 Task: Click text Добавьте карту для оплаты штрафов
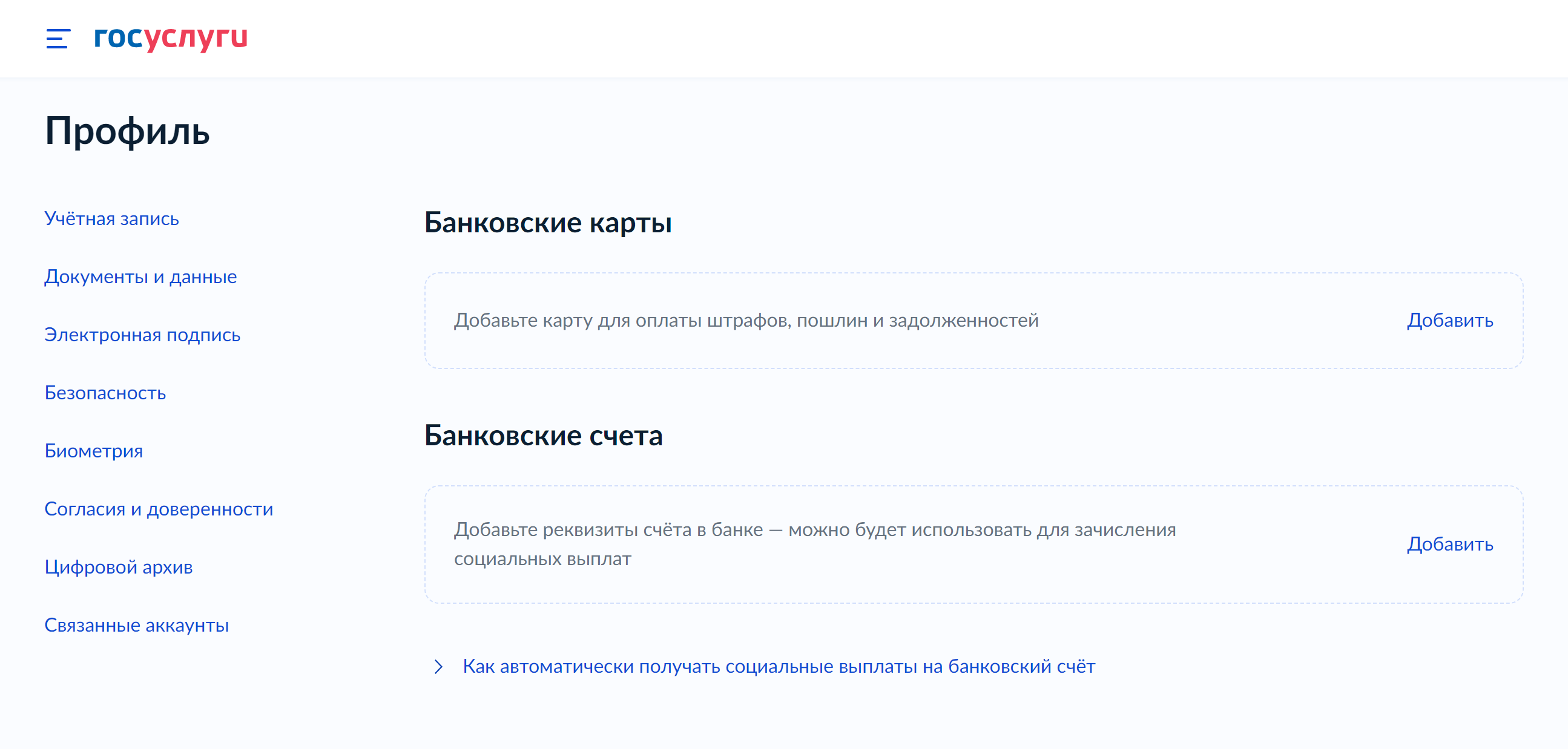point(746,320)
